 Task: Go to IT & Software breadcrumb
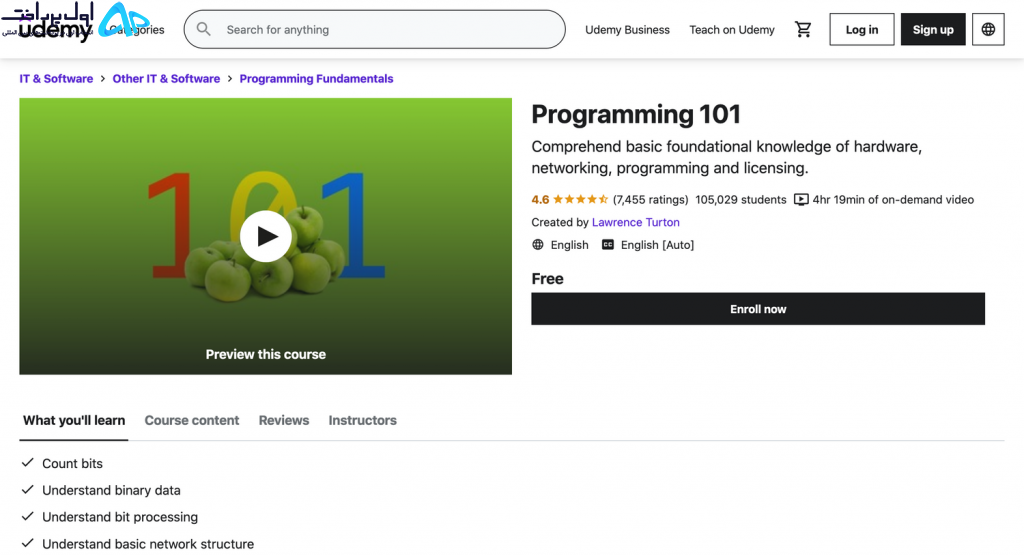(56, 79)
